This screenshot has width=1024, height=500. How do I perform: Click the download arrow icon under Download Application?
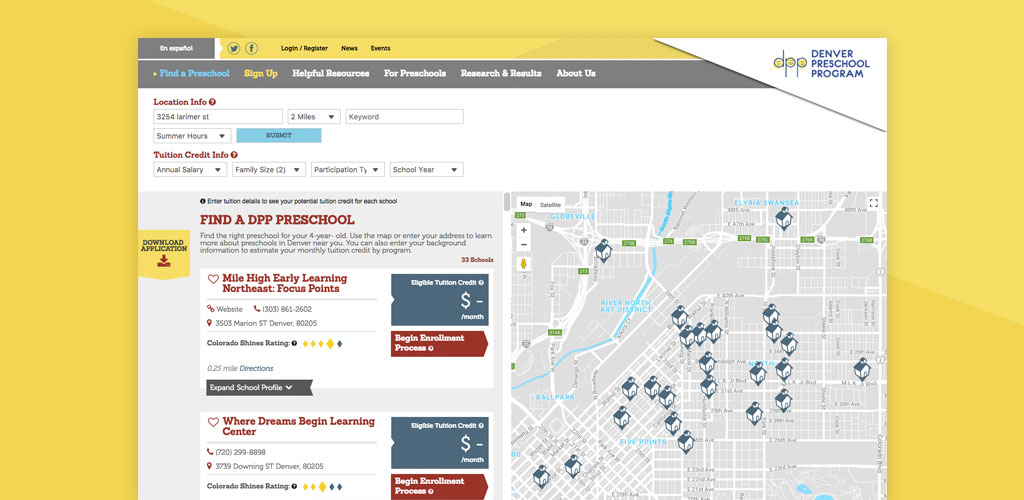pos(164,261)
